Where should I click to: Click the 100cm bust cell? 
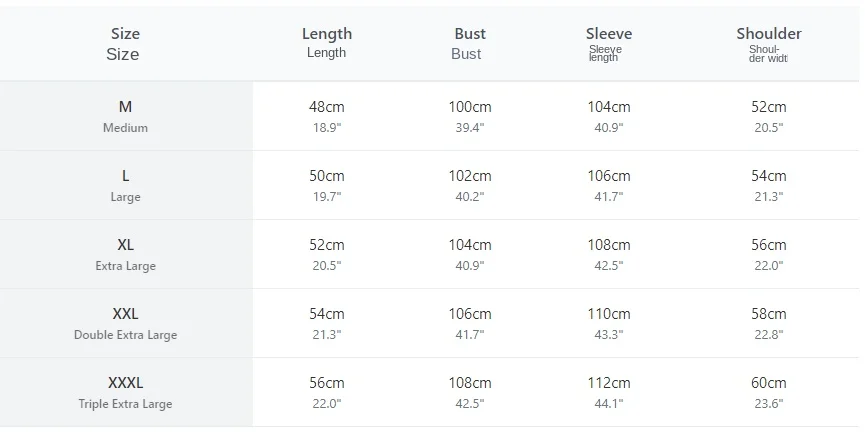click(469, 116)
